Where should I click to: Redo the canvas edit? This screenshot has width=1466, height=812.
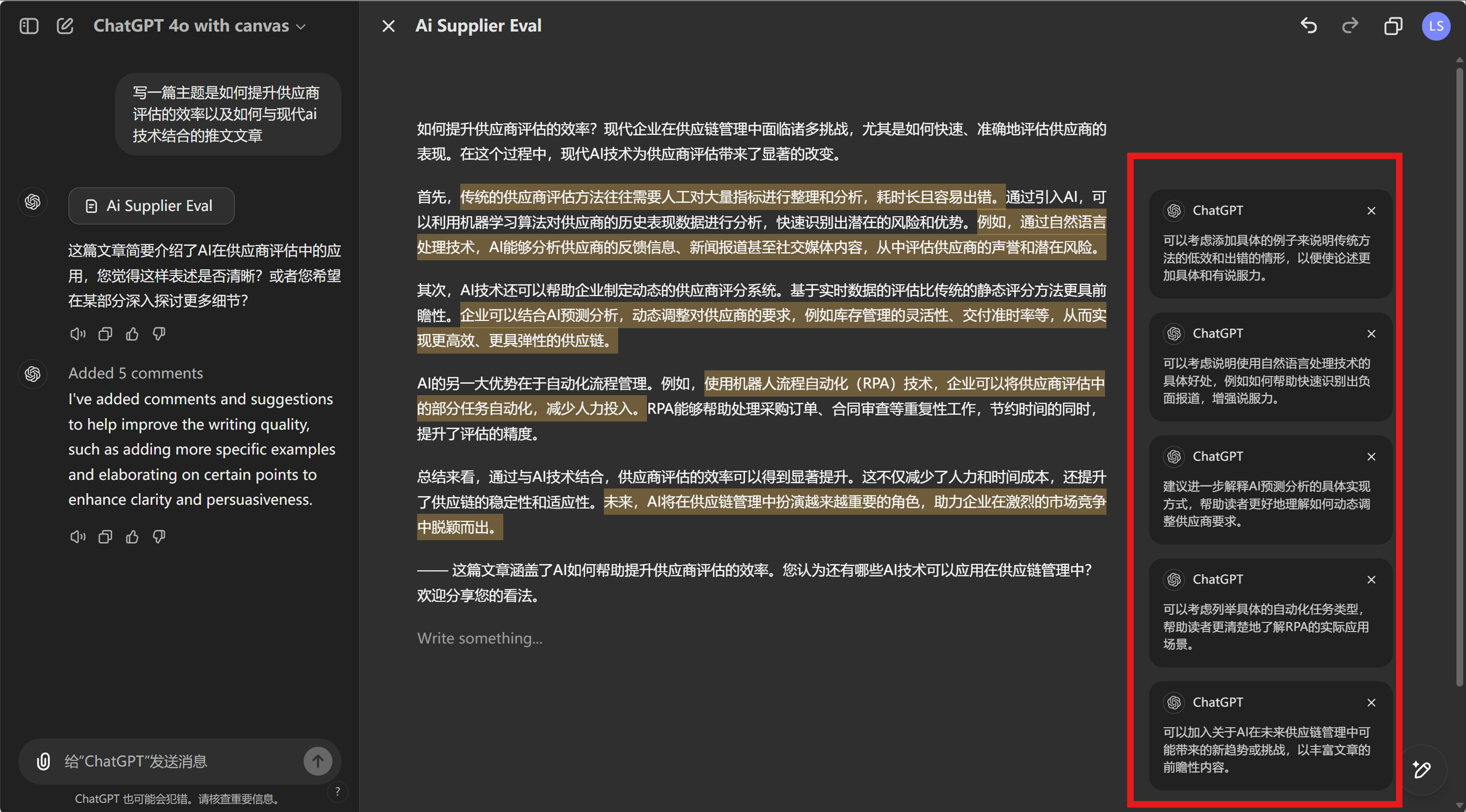tap(1350, 26)
